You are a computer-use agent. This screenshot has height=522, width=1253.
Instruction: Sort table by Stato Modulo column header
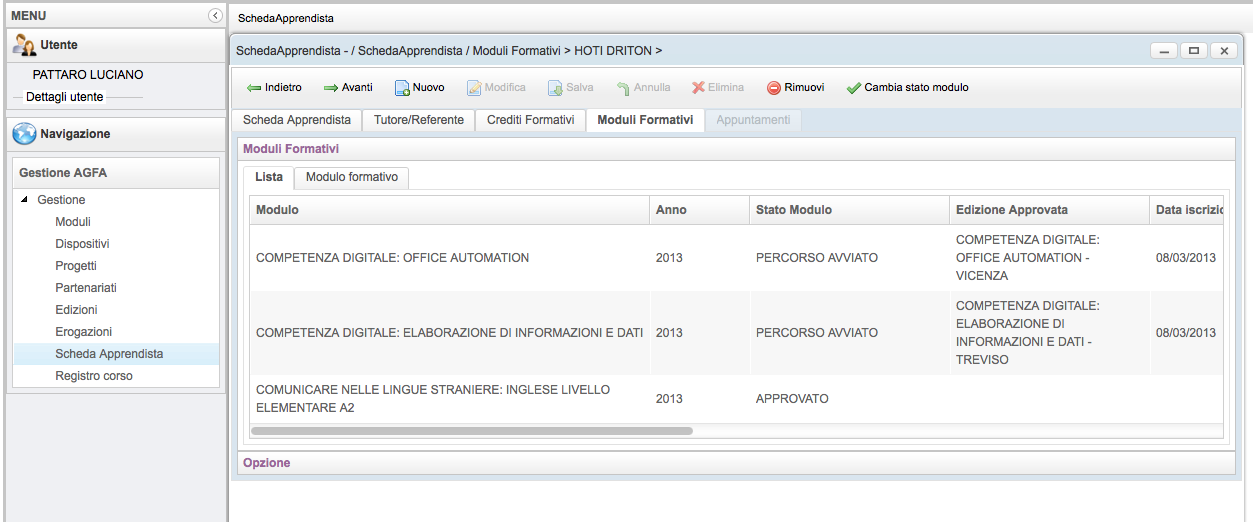click(x=794, y=210)
